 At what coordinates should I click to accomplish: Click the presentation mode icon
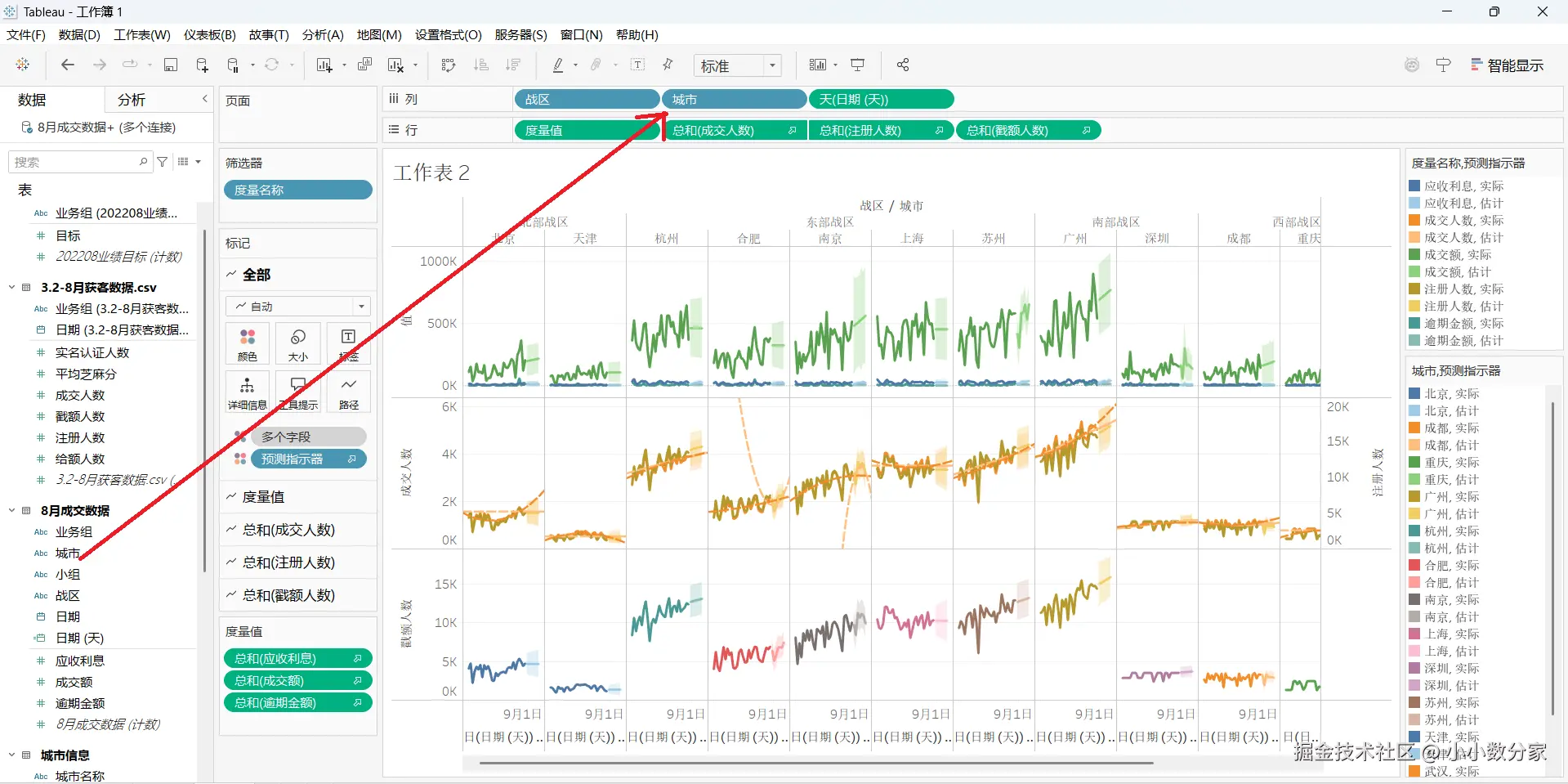pos(857,65)
